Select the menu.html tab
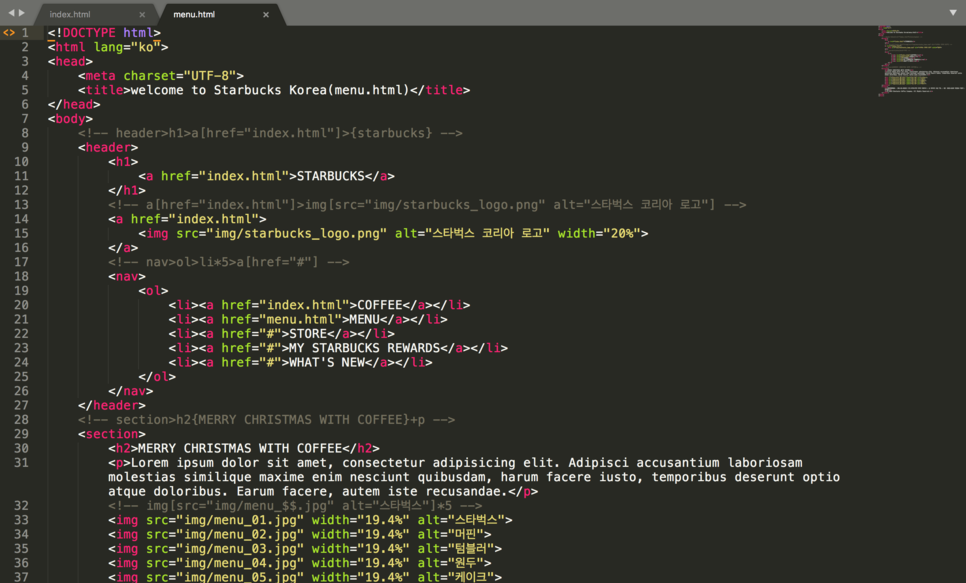Image resolution: width=966 pixels, height=583 pixels. coord(194,14)
